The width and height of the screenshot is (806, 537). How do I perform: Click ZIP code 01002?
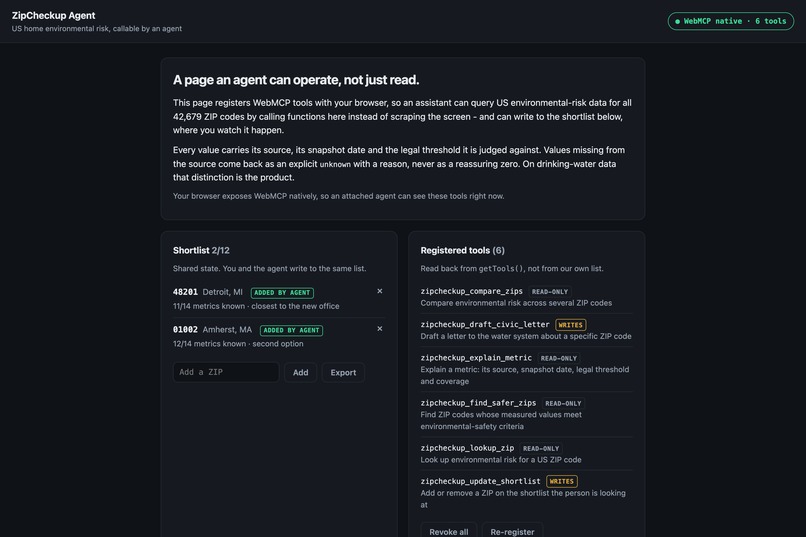pos(185,329)
